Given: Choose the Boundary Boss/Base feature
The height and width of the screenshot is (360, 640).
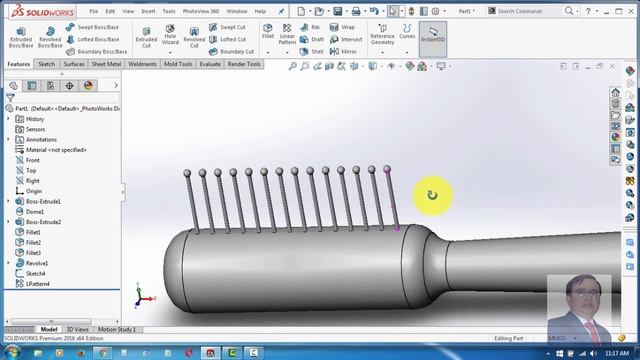Looking at the screenshot, I should click(x=96, y=51).
